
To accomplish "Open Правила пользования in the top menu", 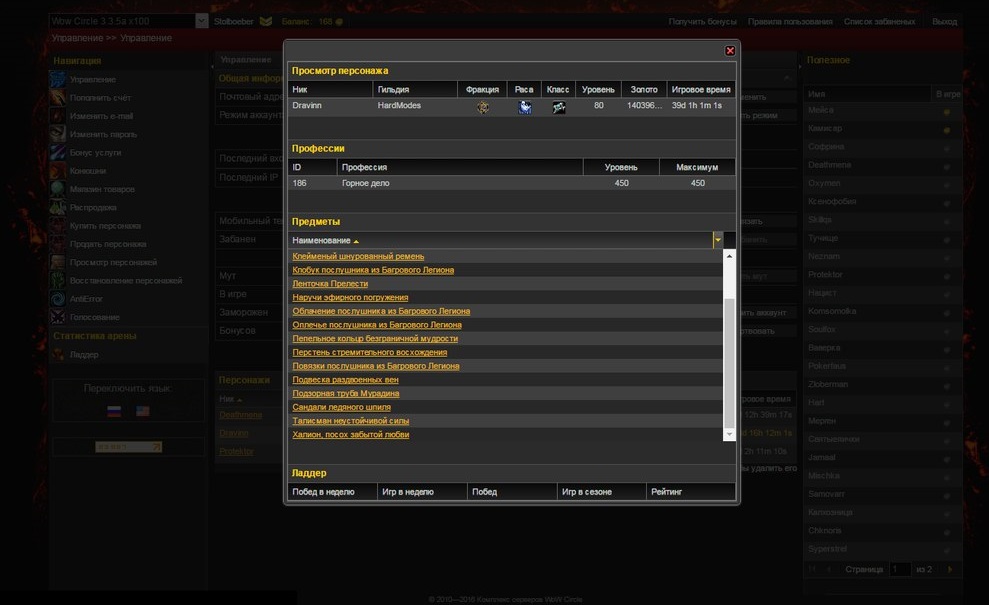I will (789, 22).
